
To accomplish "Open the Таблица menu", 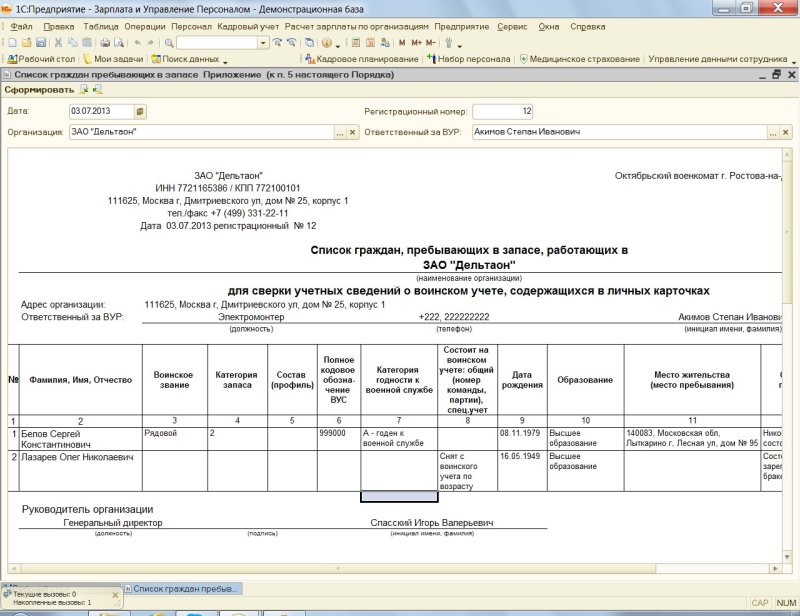I will pyautogui.click(x=101, y=27).
